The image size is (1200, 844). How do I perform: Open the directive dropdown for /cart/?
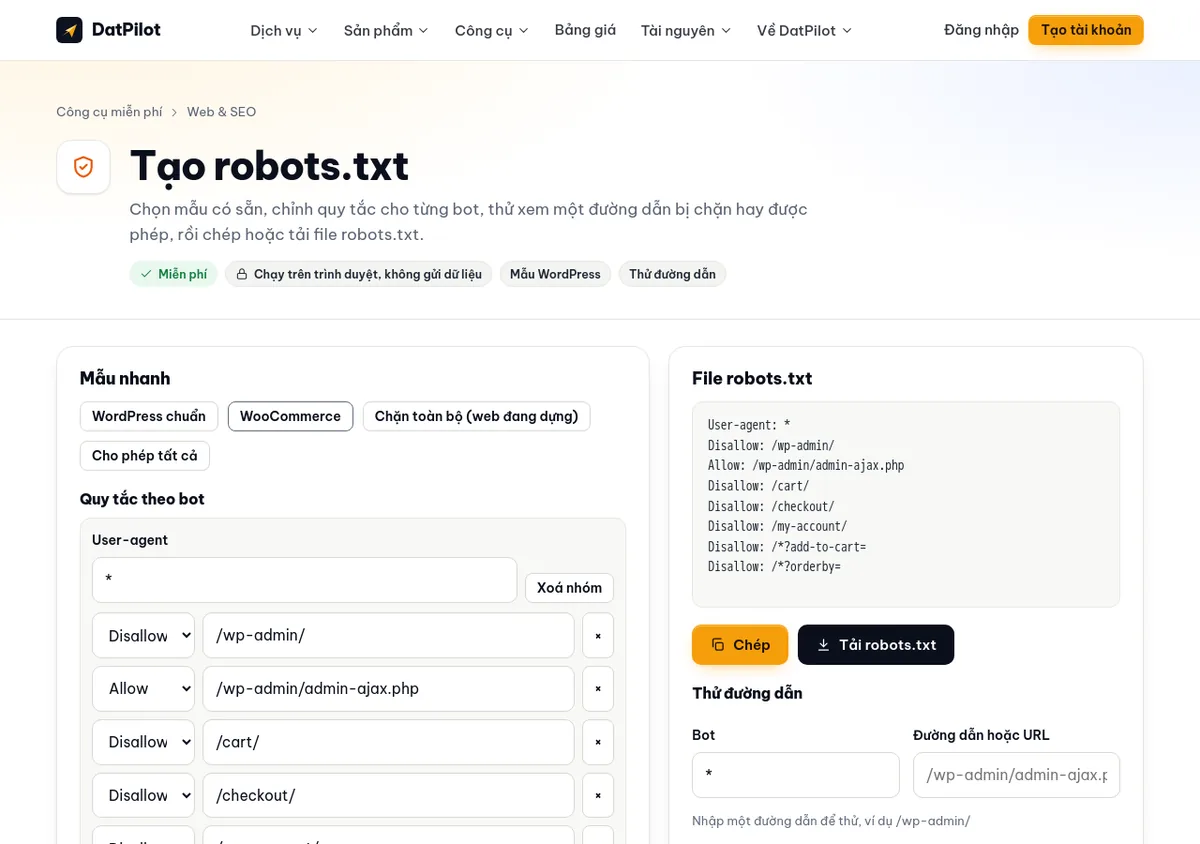tap(143, 742)
